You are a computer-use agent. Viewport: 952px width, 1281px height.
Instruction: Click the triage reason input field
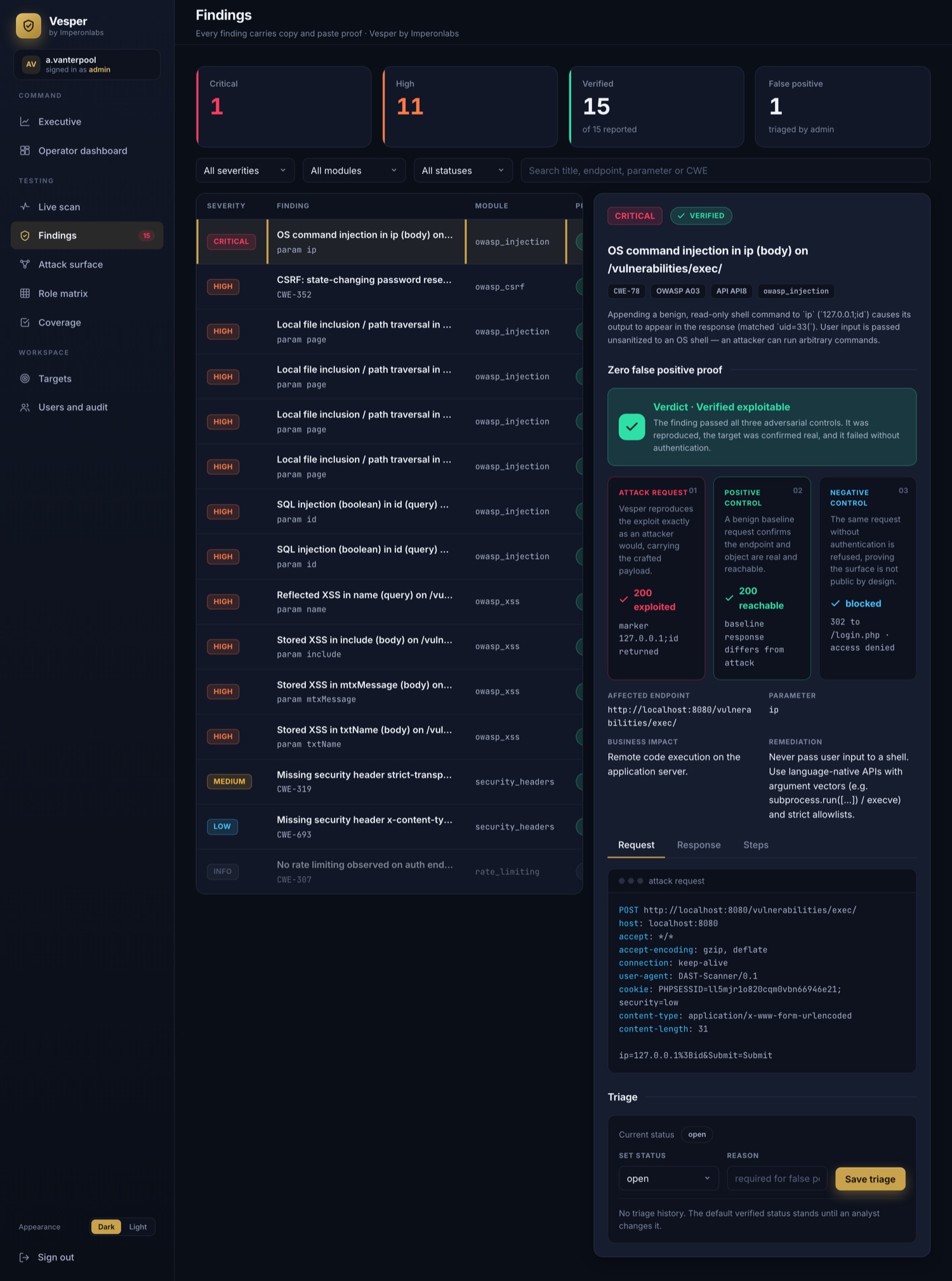[x=777, y=1178]
